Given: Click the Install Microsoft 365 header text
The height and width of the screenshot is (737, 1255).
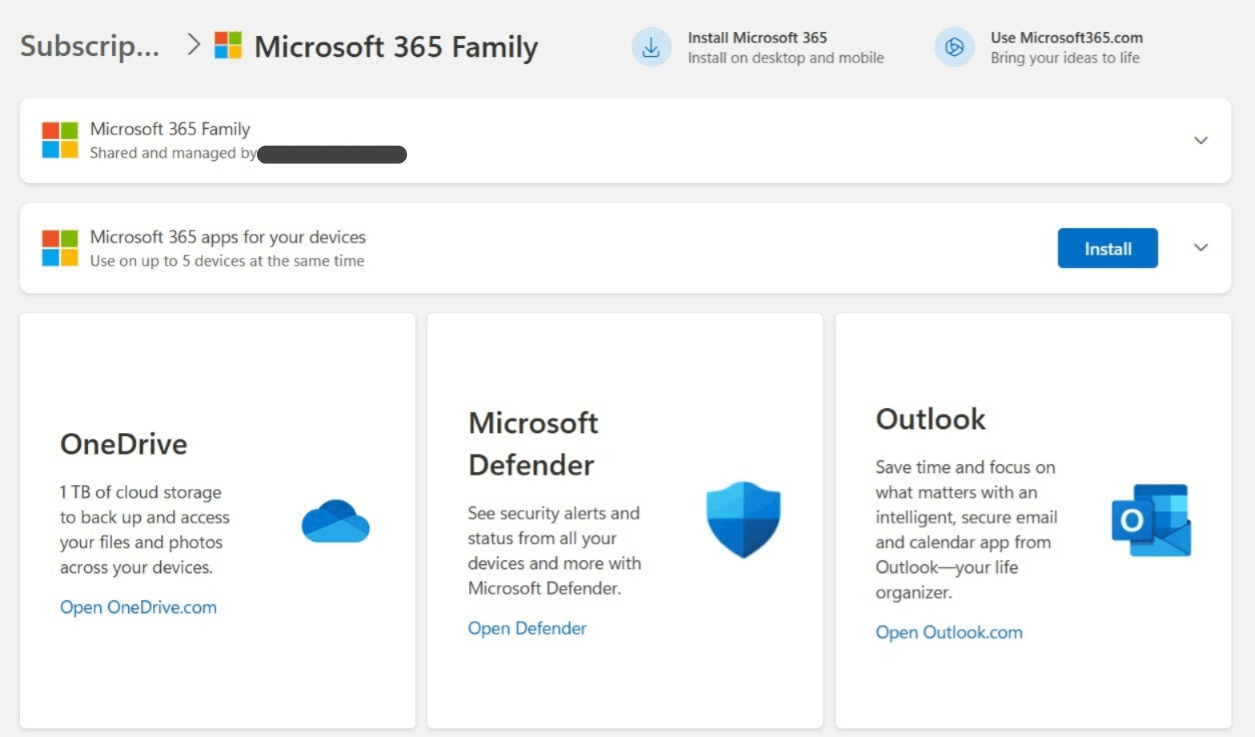Looking at the screenshot, I should [756, 38].
